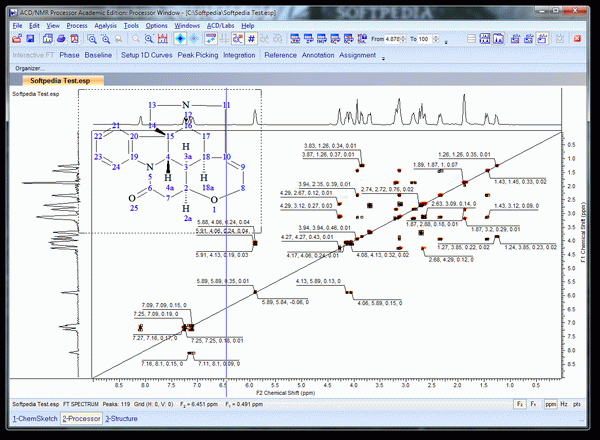Select the Hz units button
600x440 pixels.
564,404
